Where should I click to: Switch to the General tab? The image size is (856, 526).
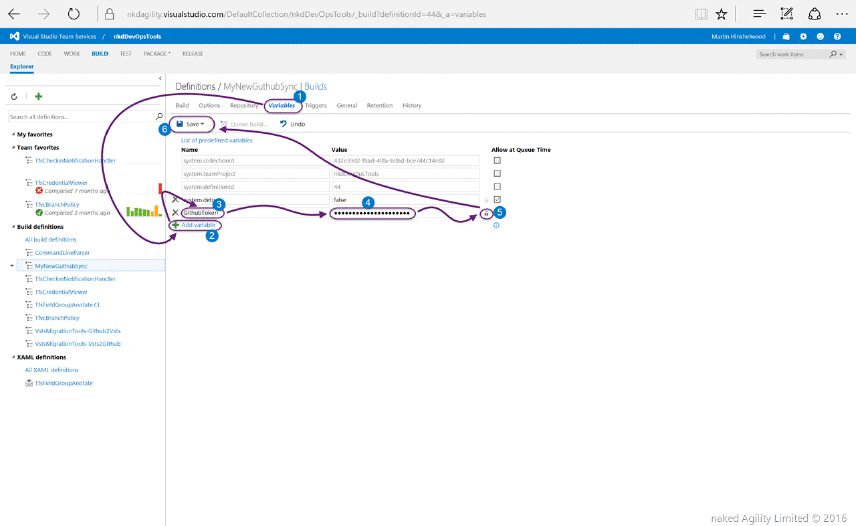point(347,105)
